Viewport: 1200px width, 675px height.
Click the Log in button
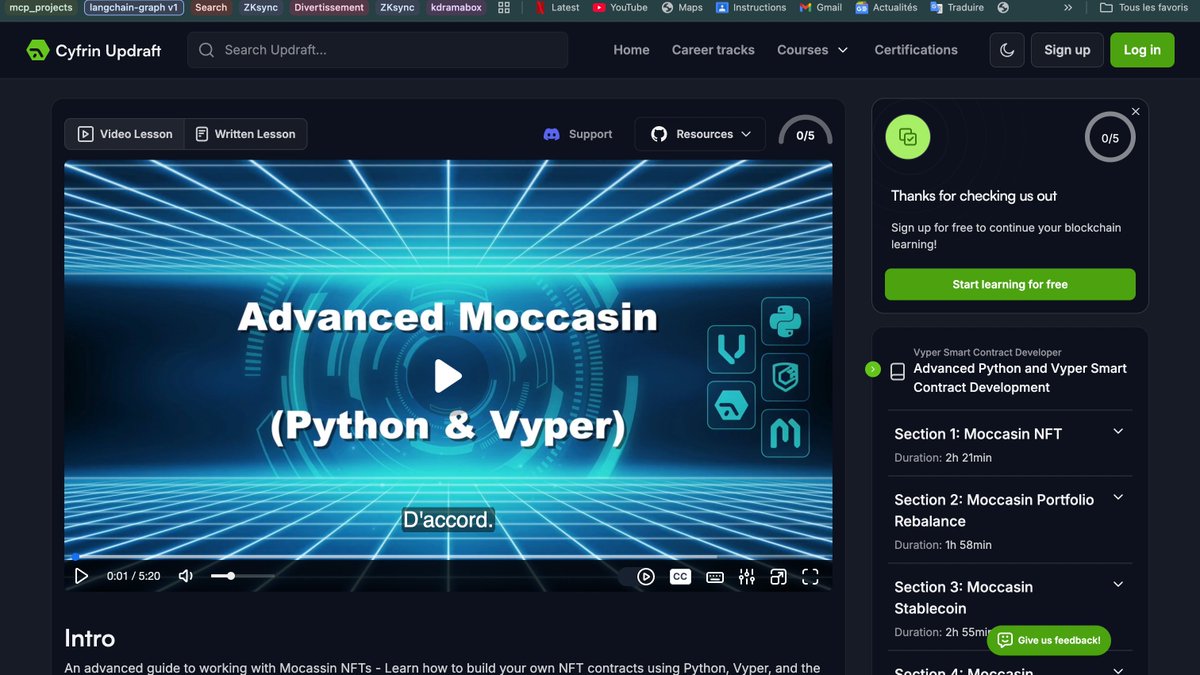1142,50
